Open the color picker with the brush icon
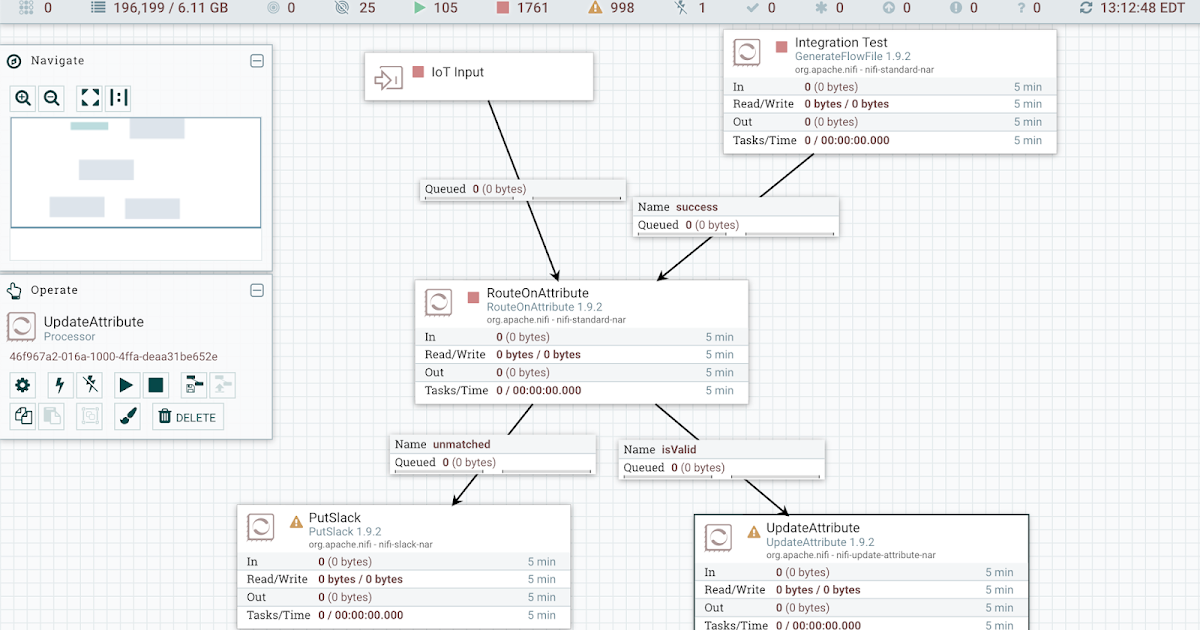Image resolution: width=1200 pixels, height=630 pixels. [x=128, y=416]
